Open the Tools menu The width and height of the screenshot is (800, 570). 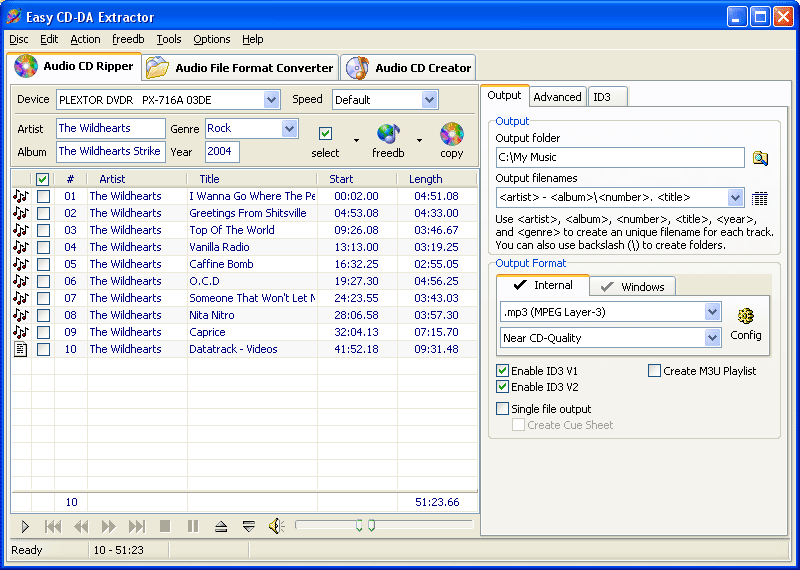coord(169,39)
